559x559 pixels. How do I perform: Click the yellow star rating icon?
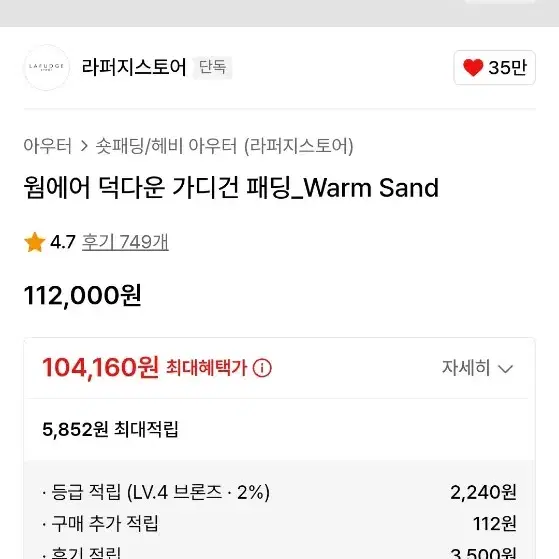[35, 242]
